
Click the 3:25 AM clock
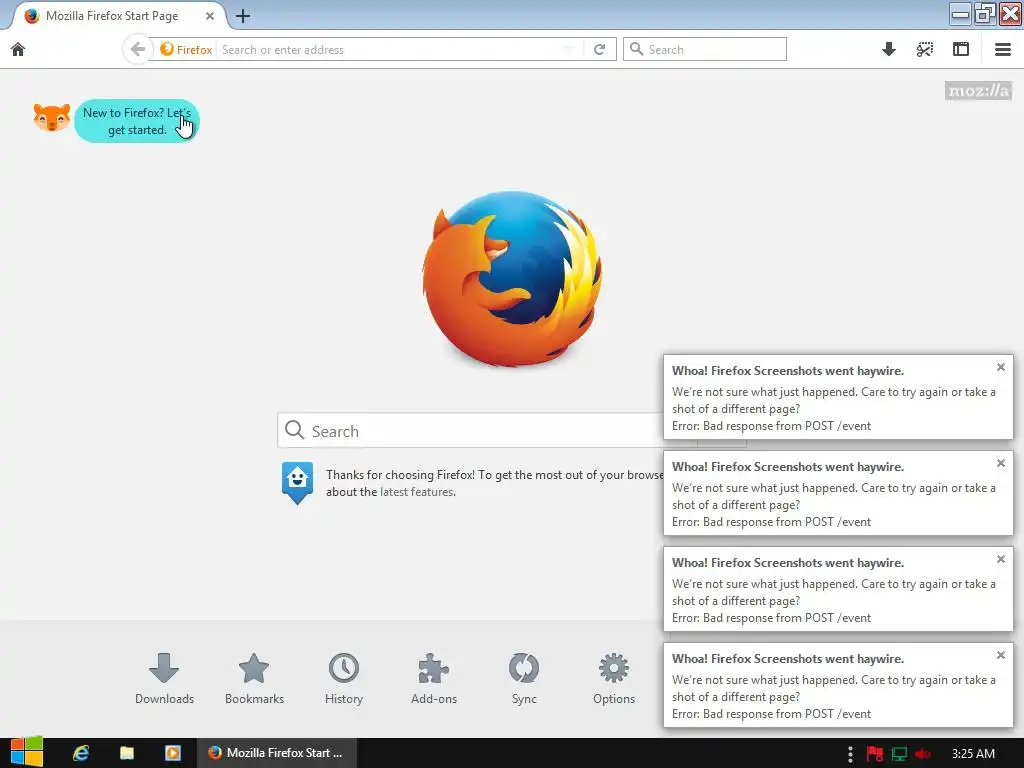tap(973, 754)
